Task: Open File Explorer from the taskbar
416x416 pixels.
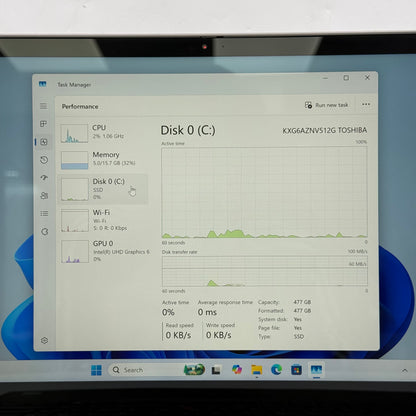Action: click(x=257, y=370)
